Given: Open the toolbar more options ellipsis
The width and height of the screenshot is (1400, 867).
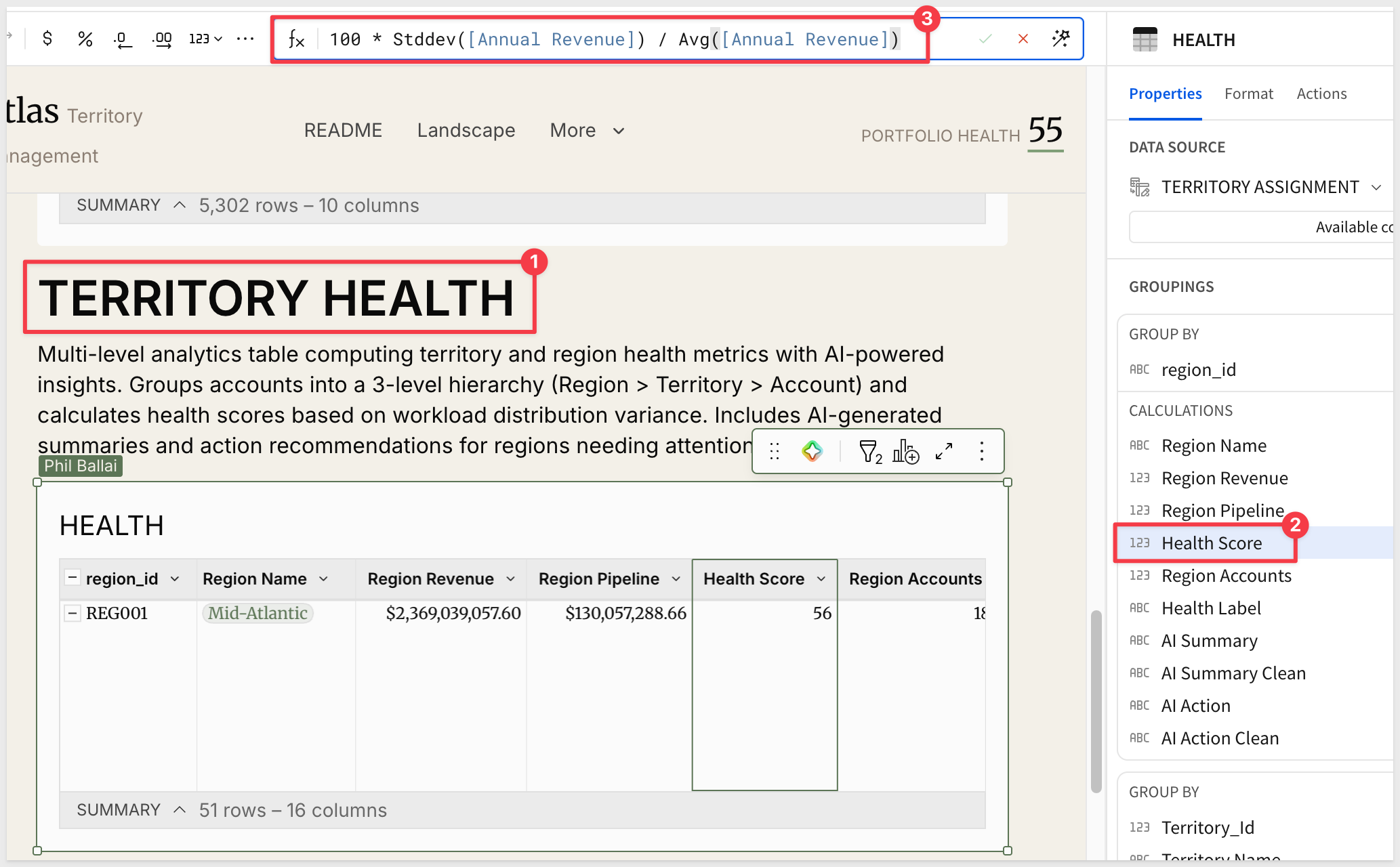Looking at the screenshot, I should (x=245, y=39).
